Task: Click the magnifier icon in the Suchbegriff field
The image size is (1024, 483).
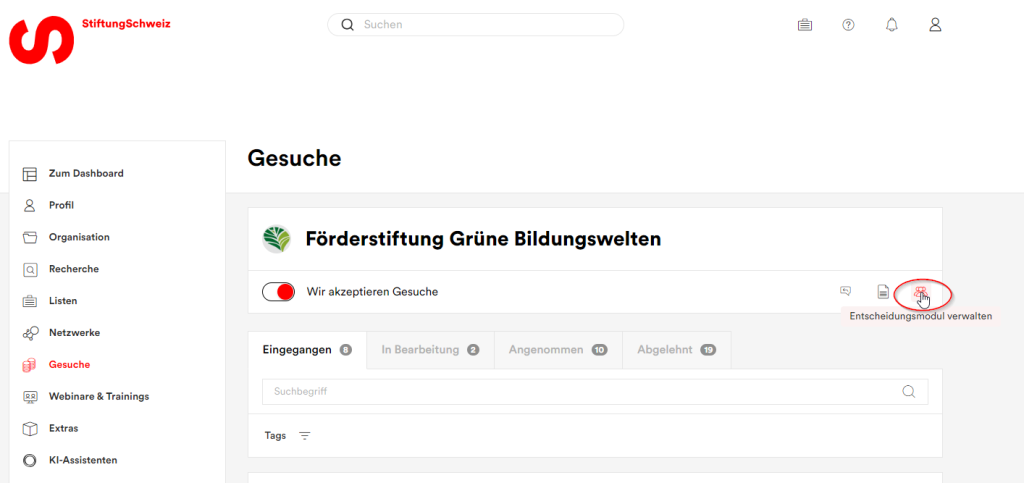Action: [908, 392]
